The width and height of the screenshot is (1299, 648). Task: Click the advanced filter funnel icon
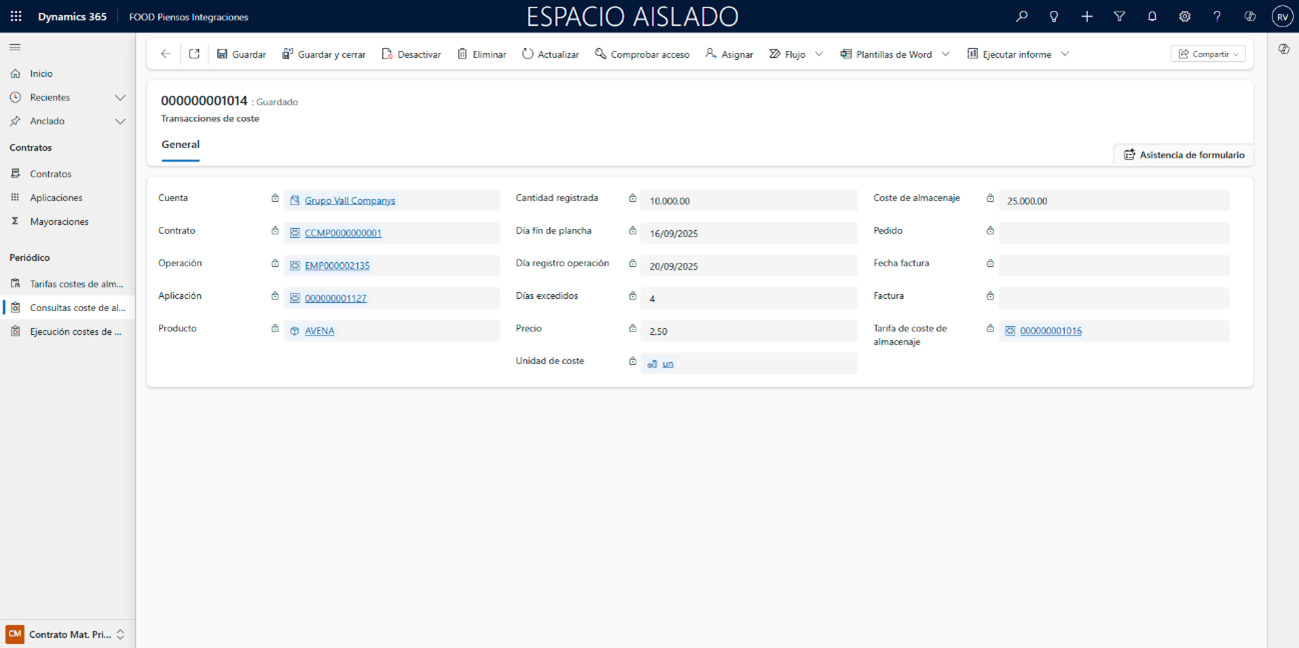[1119, 17]
